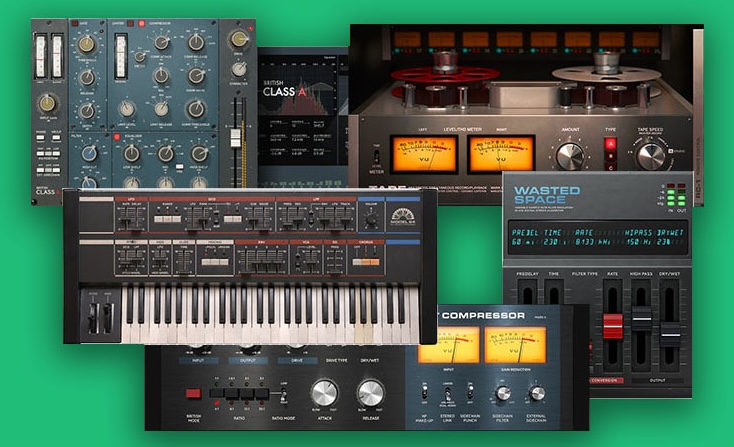Click the silver tape reel on the tape machine
This screenshot has width=734, height=447.
point(608,74)
